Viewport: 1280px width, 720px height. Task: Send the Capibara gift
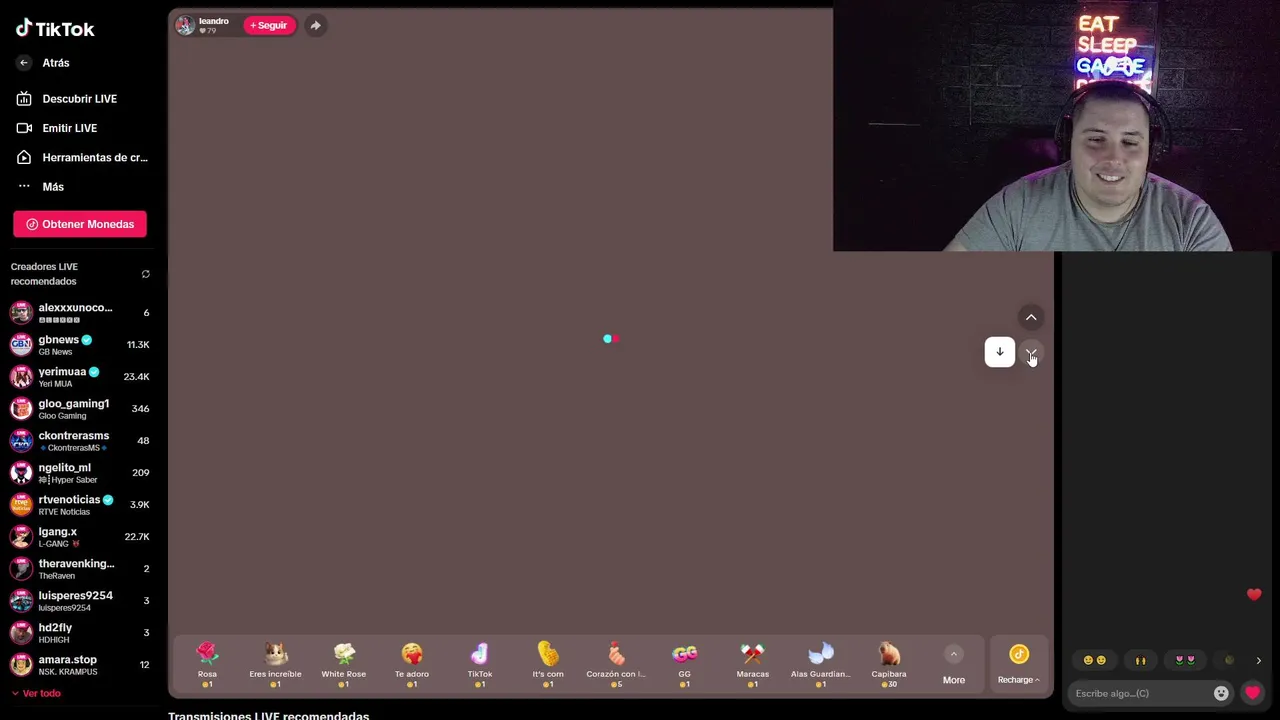(x=889, y=665)
